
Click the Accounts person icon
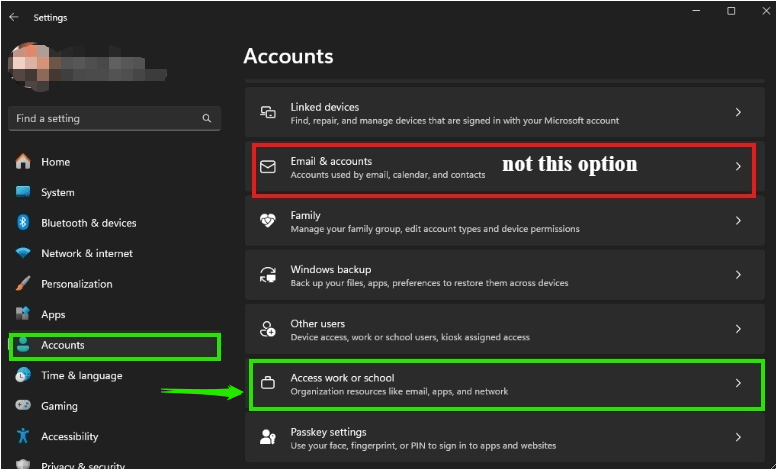click(23, 345)
